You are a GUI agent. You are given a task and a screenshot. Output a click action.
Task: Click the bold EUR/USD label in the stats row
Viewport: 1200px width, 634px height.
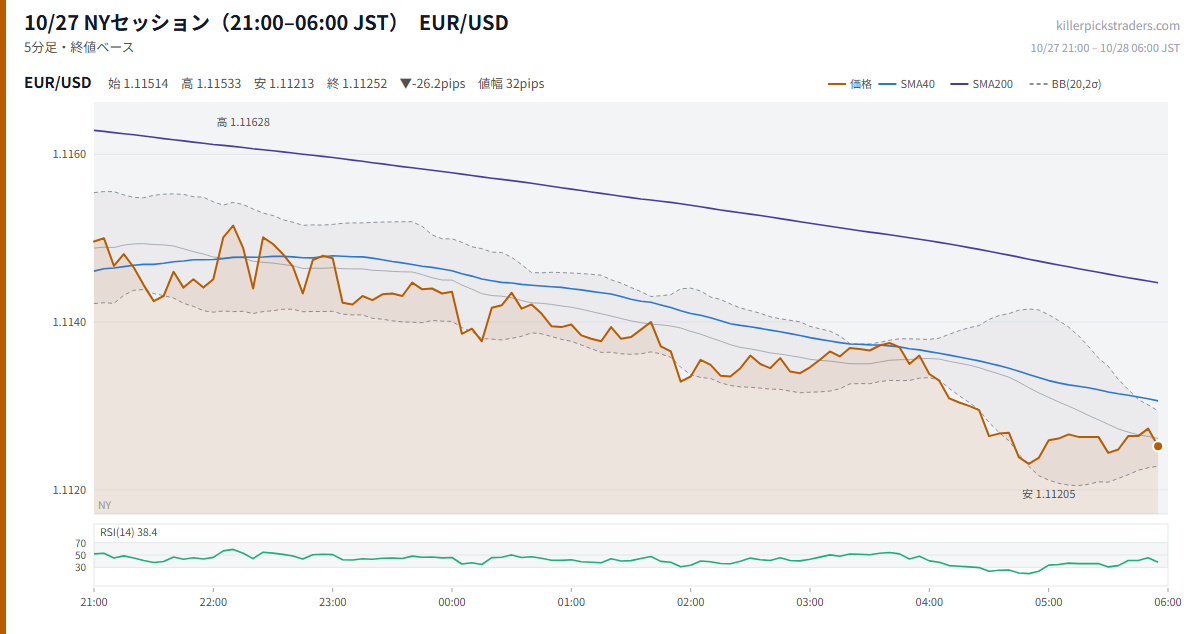58,83
